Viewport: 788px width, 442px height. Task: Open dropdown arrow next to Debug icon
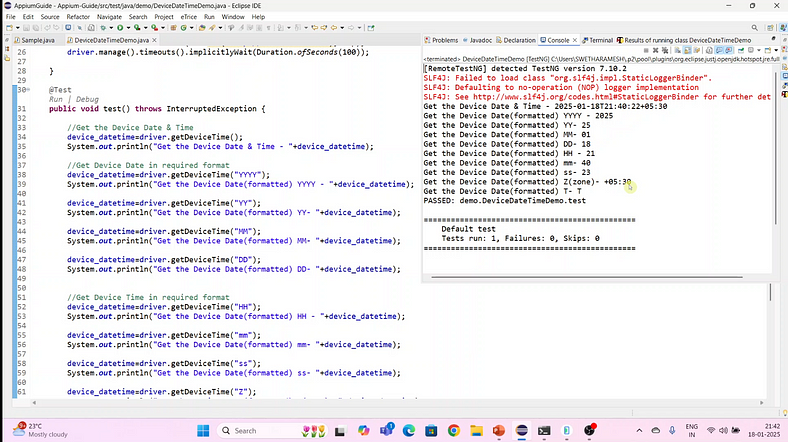tap(111, 28)
